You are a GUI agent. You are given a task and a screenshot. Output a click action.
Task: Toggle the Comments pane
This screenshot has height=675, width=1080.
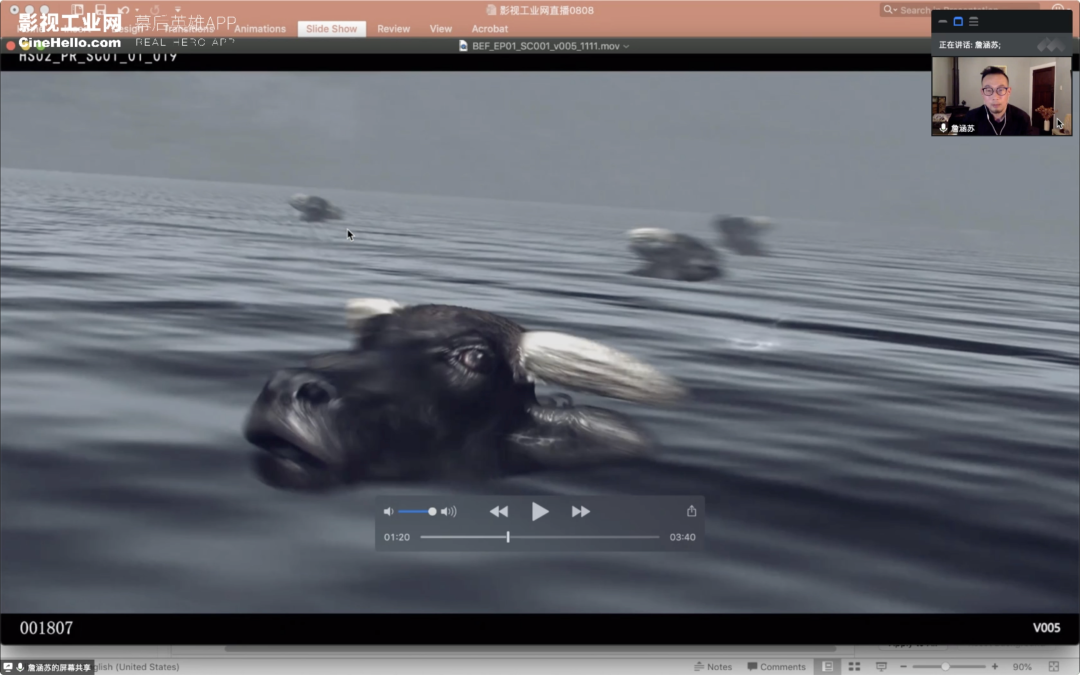[776, 667]
